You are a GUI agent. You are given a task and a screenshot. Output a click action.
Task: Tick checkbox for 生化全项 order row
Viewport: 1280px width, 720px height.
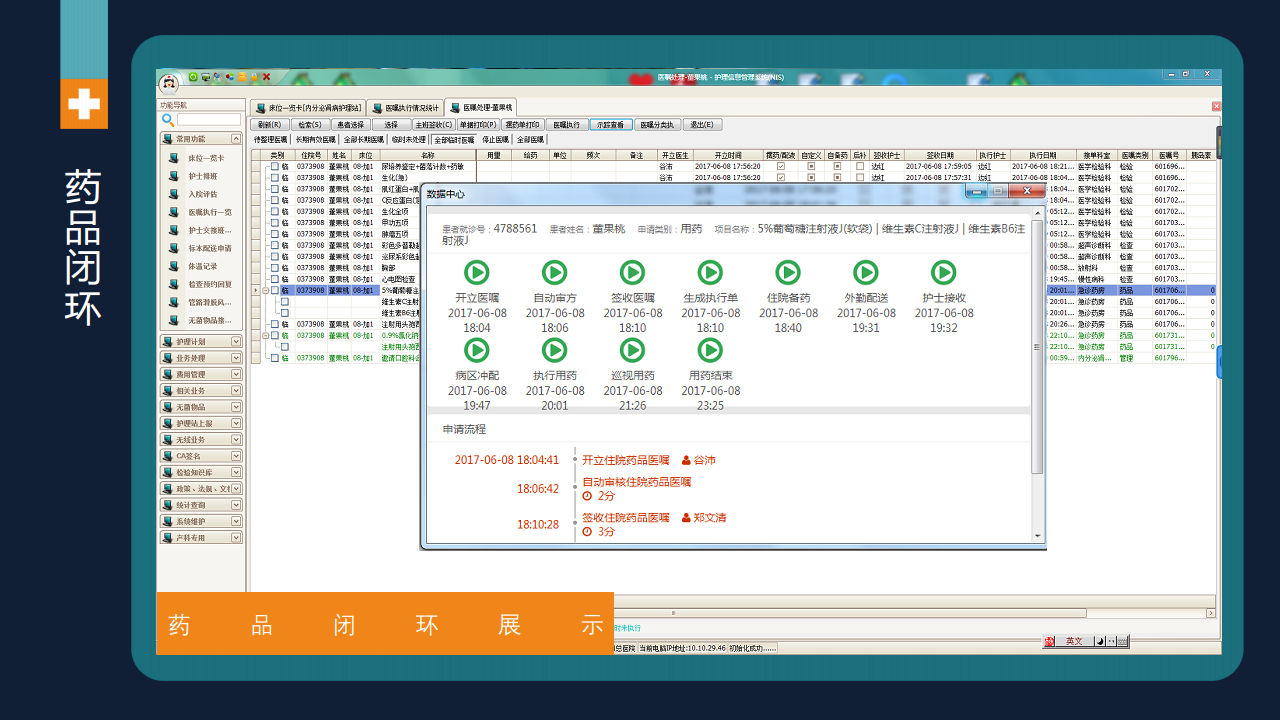coord(273,211)
